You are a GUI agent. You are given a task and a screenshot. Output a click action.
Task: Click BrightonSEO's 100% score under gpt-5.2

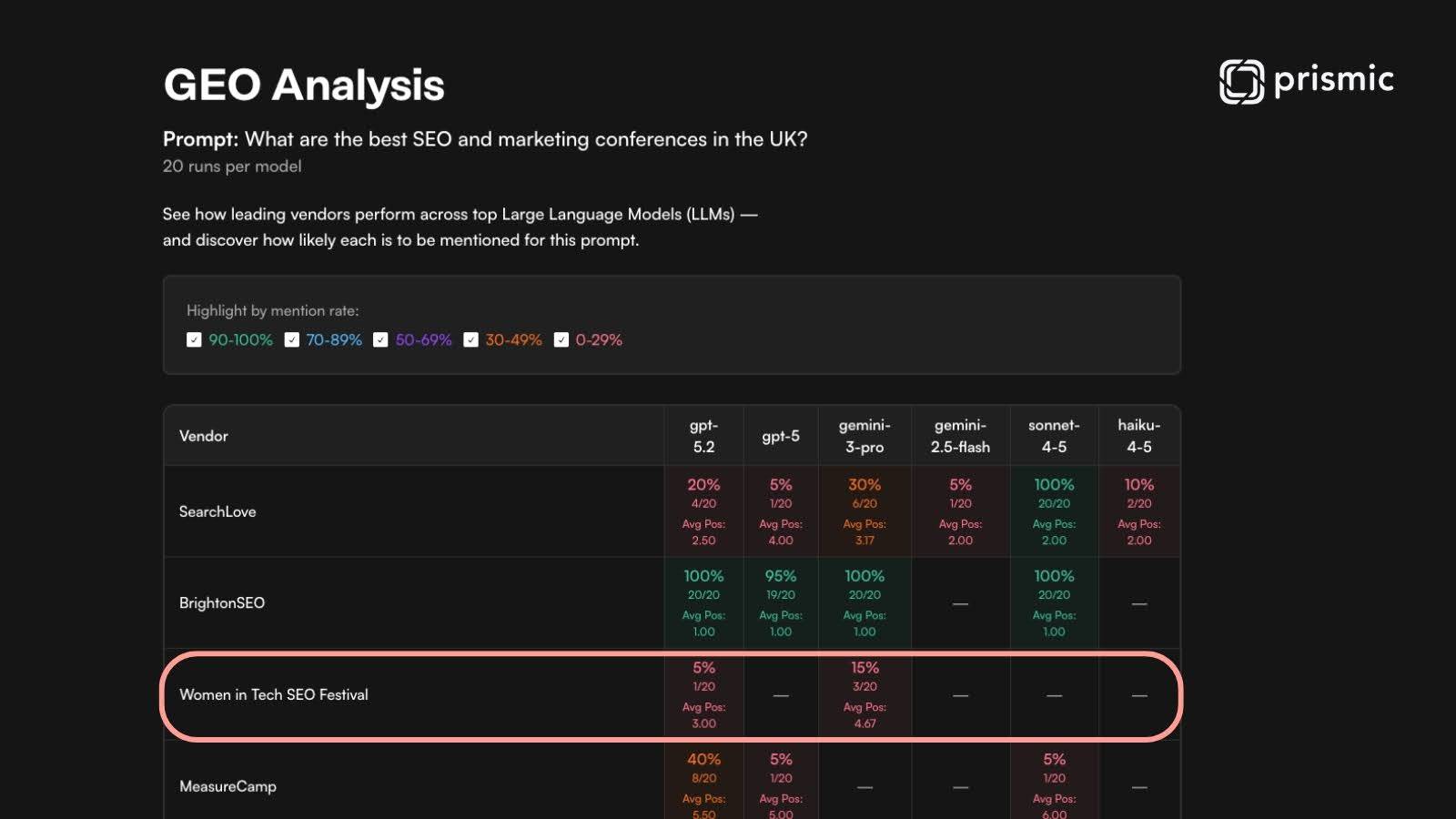tap(703, 575)
